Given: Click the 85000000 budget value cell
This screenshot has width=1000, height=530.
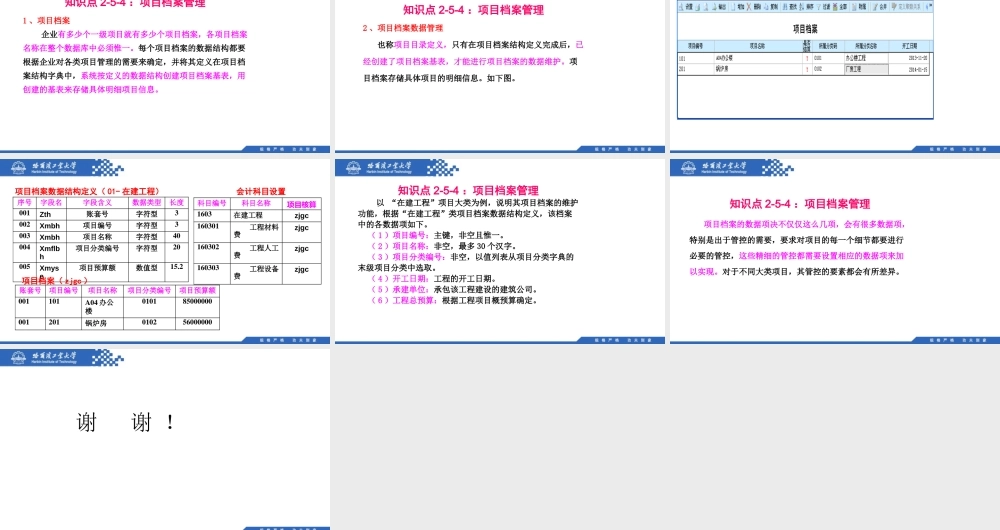Looking at the screenshot, I should [197, 306].
